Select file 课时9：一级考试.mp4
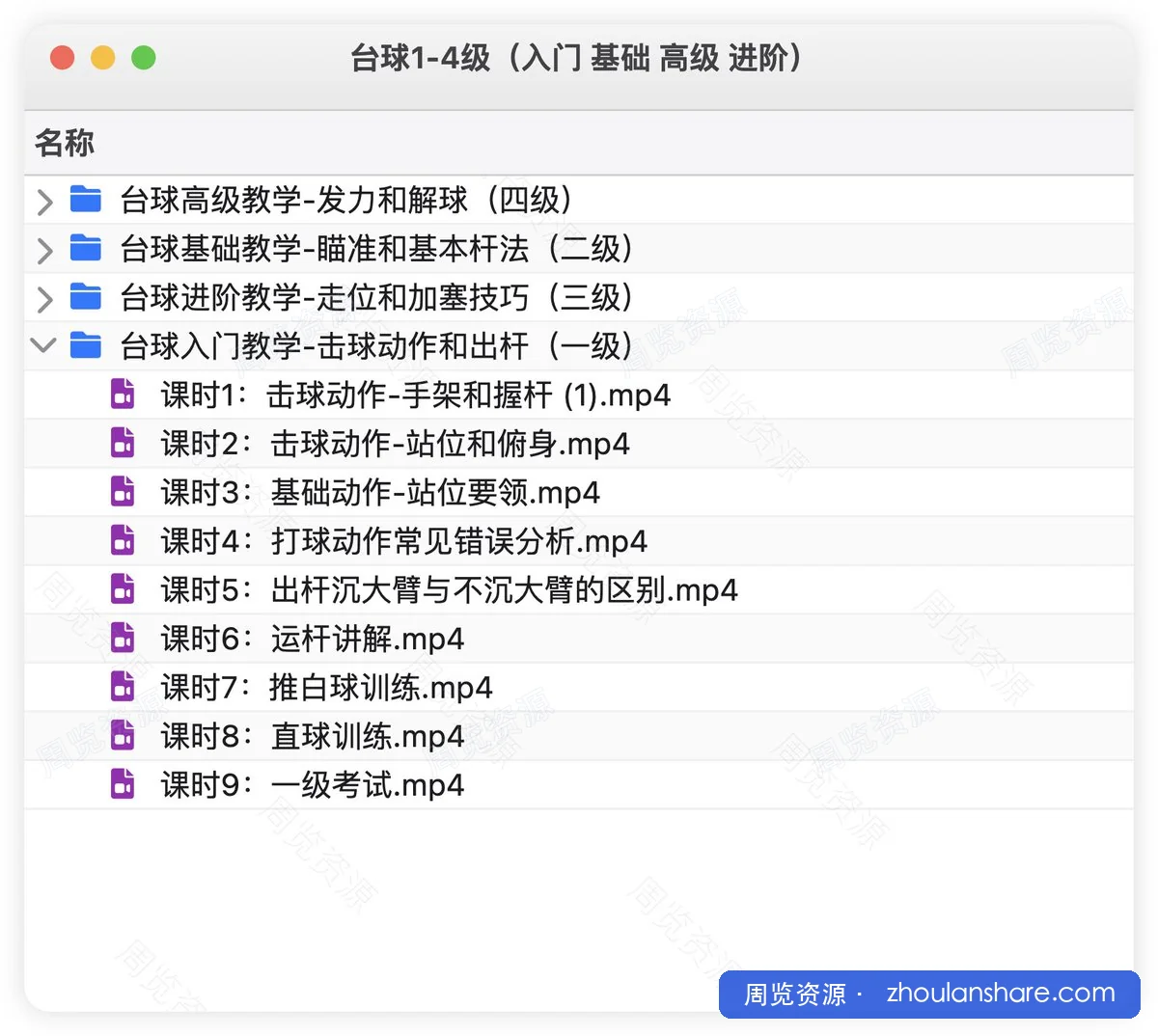1158x1036 pixels. [x=313, y=784]
